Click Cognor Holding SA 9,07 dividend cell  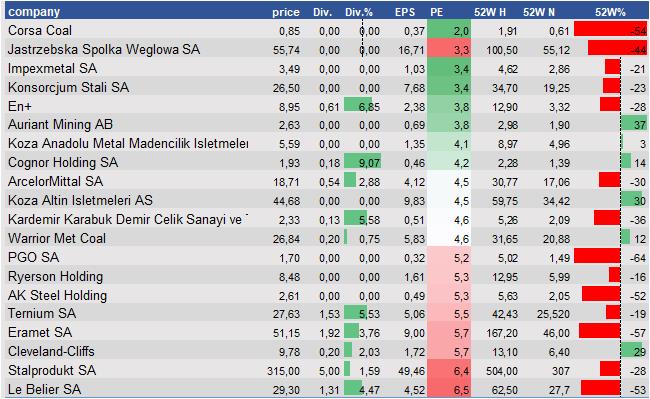[x=363, y=162]
